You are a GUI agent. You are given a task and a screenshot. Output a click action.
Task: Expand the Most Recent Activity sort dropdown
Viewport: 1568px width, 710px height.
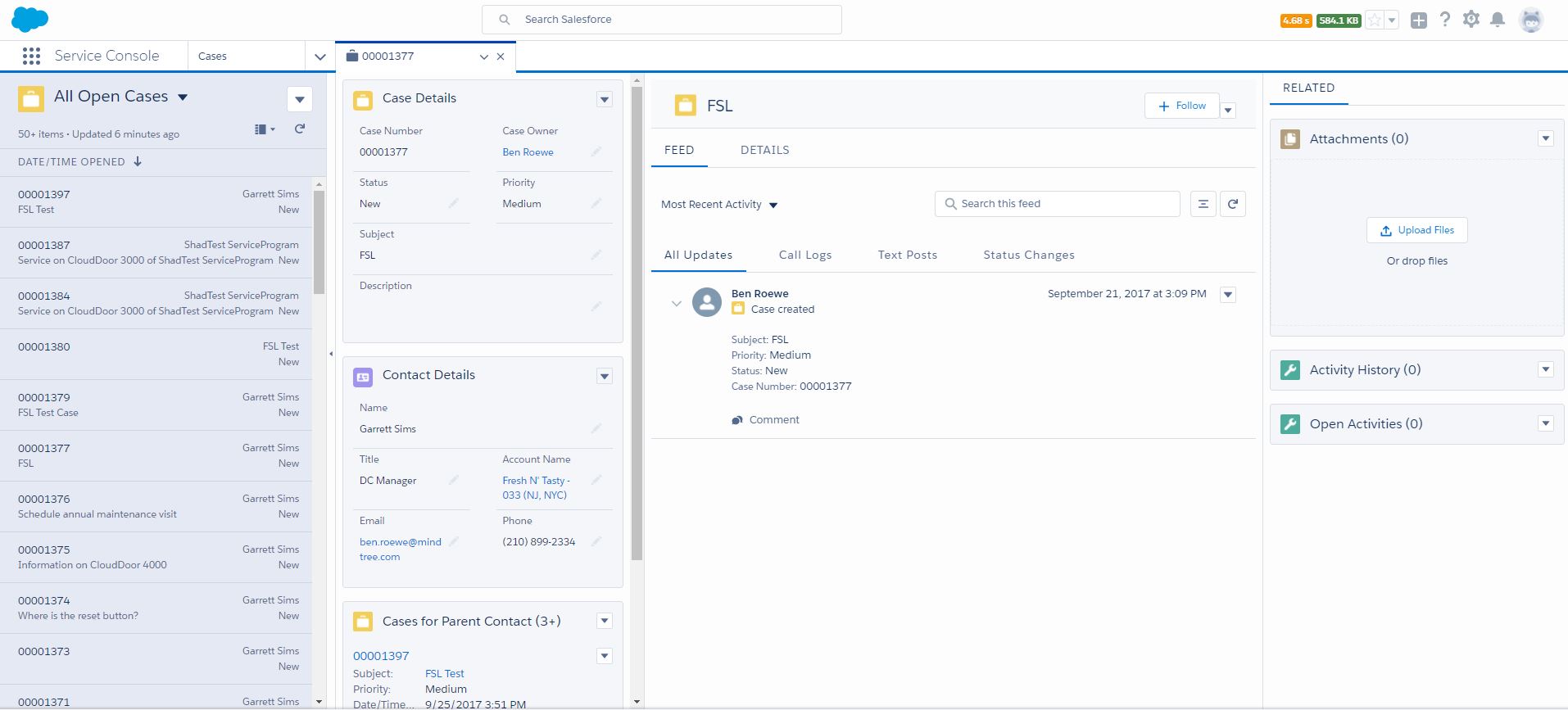773,206
